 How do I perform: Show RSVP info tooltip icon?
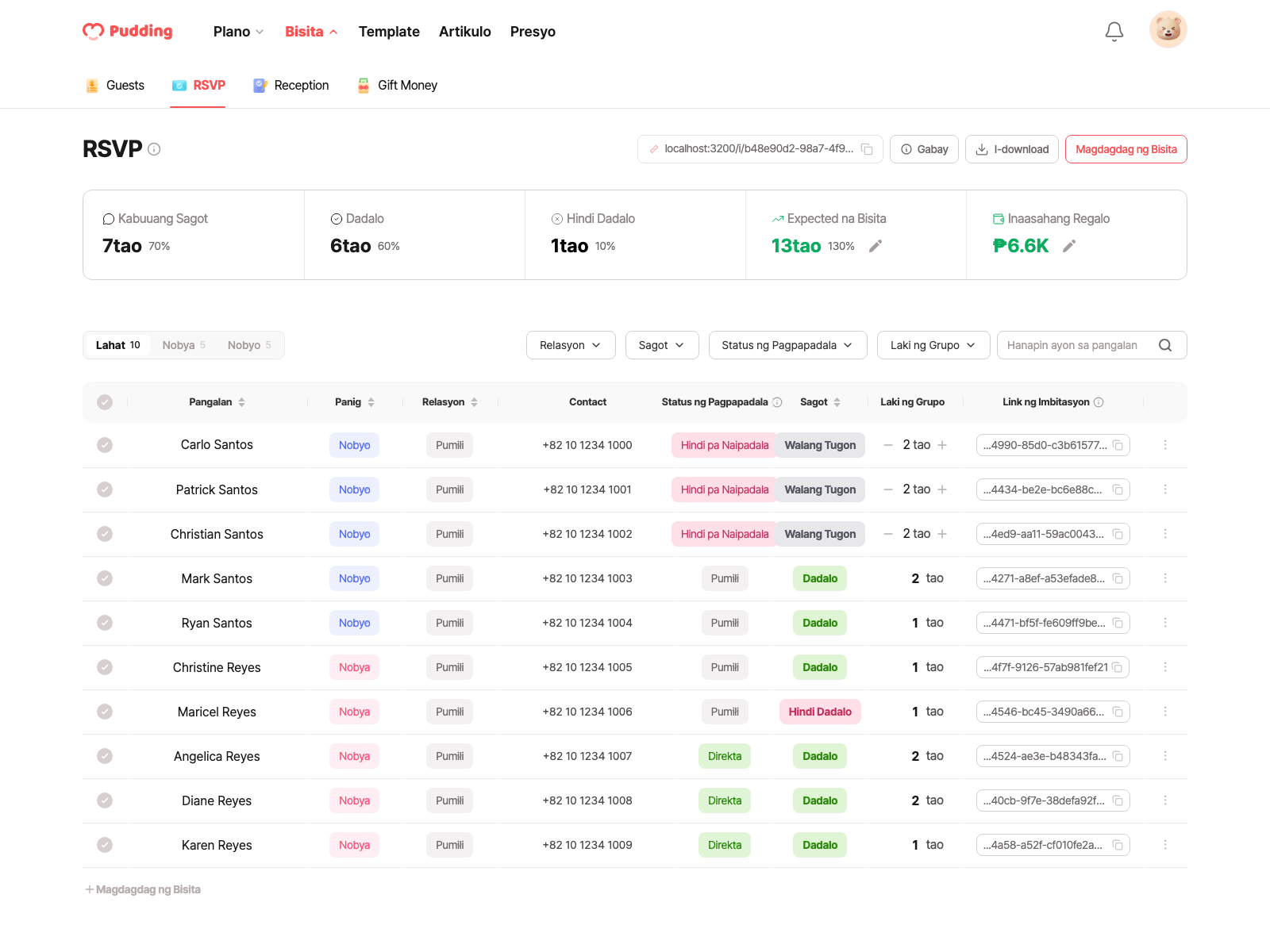[154, 149]
